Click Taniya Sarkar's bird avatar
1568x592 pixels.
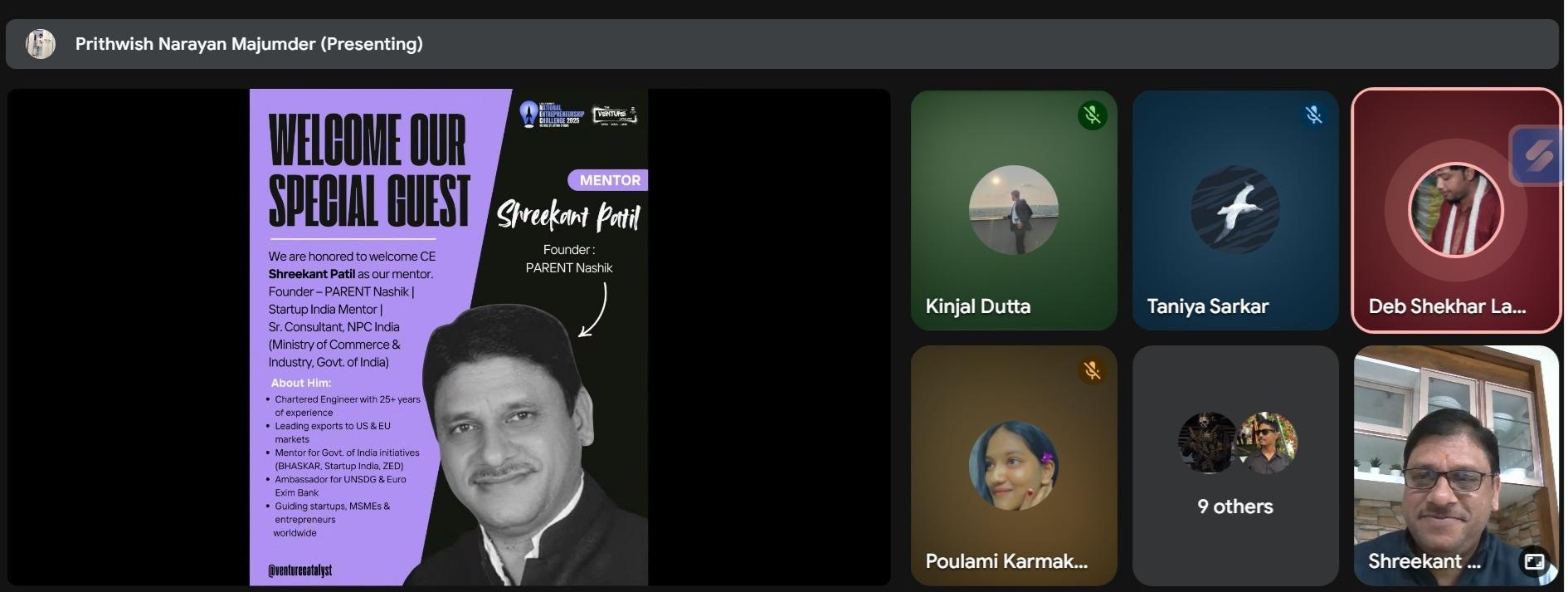(x=1235, y=210)
